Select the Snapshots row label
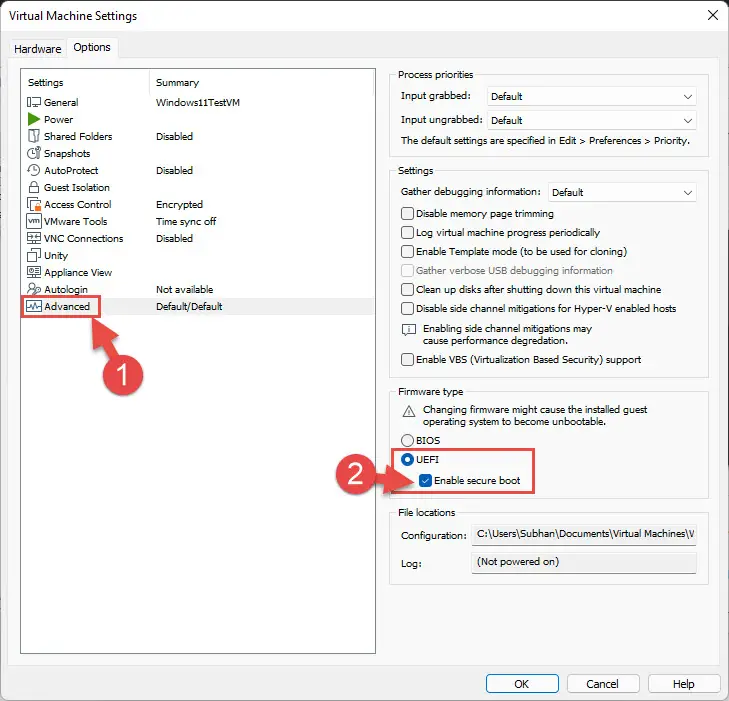Image resolution: width=729 pixels, height=701 pixels. [x=67, y=153]
